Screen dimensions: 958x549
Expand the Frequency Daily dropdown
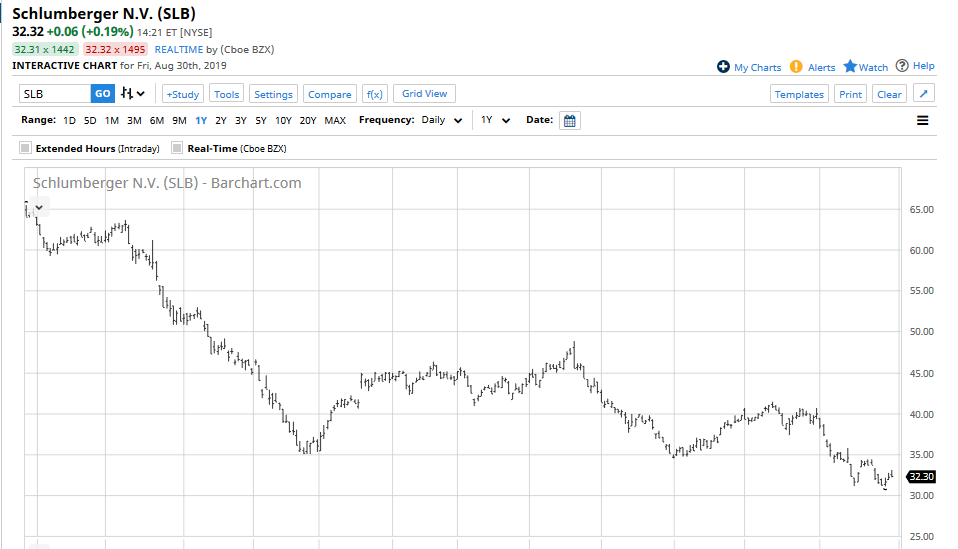[442, 120]
